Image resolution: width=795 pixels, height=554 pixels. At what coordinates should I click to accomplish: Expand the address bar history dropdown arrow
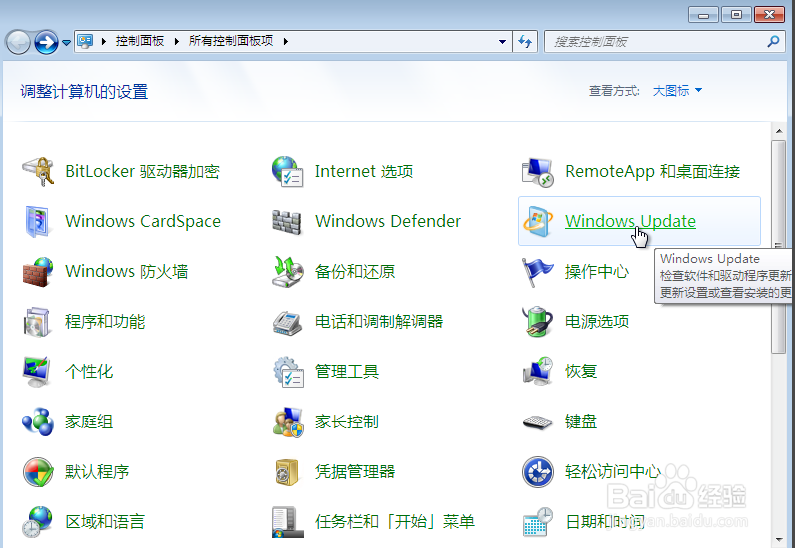click(x=502, y=42)
